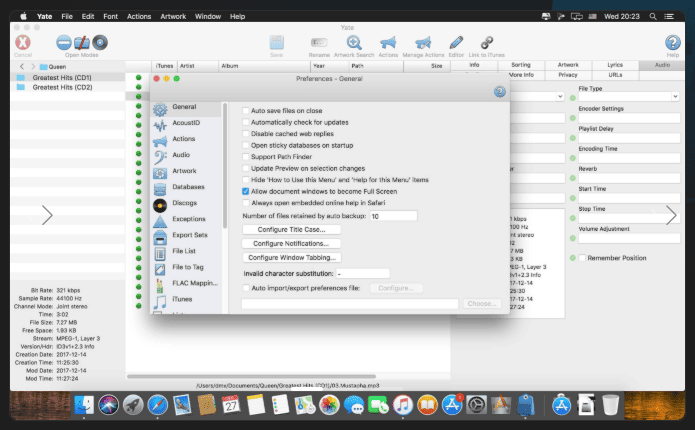Click Configure Title Case button
695x430 pixels.
[x=292, y=230]
